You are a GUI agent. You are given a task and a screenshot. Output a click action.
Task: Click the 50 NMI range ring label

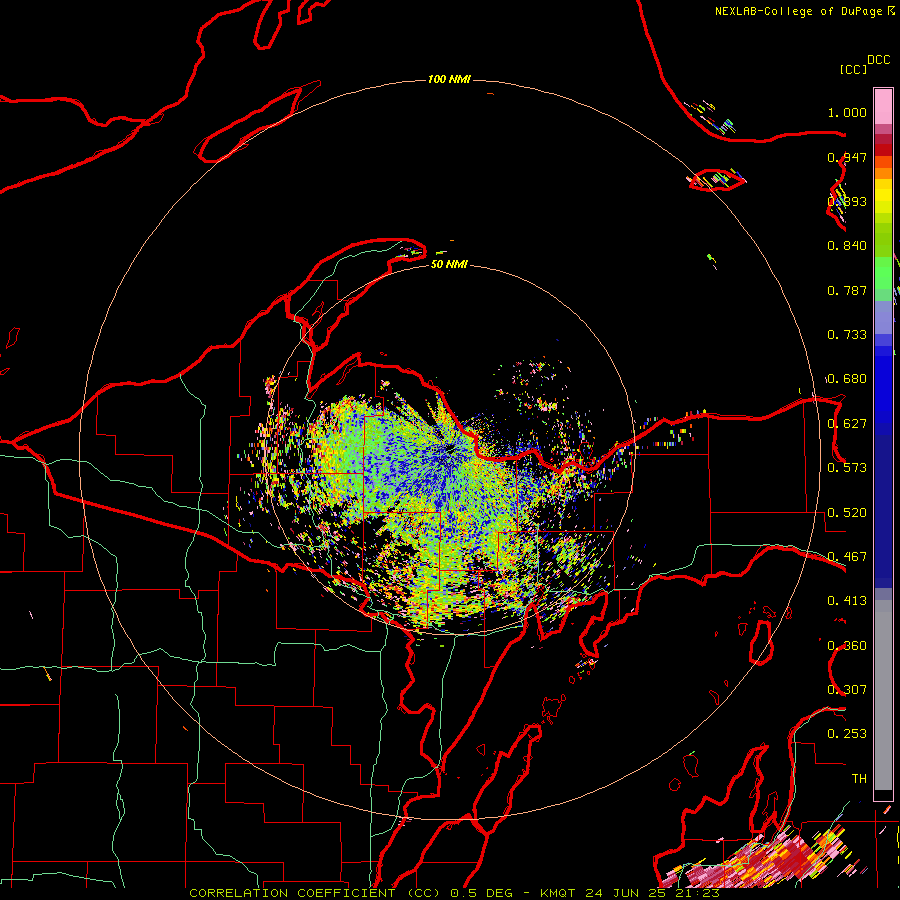(x=449, y=264)
